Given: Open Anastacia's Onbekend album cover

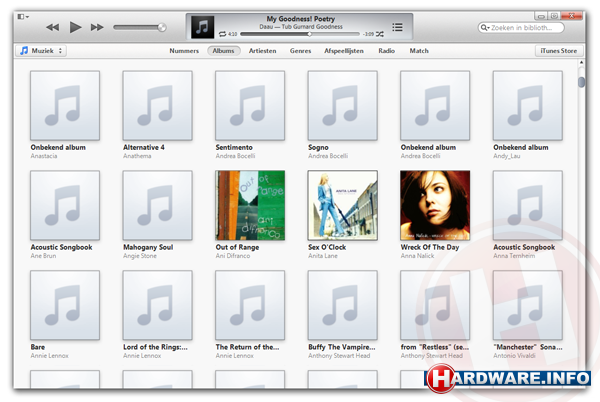Looking at the screenshot, I should tap(65, 106).
